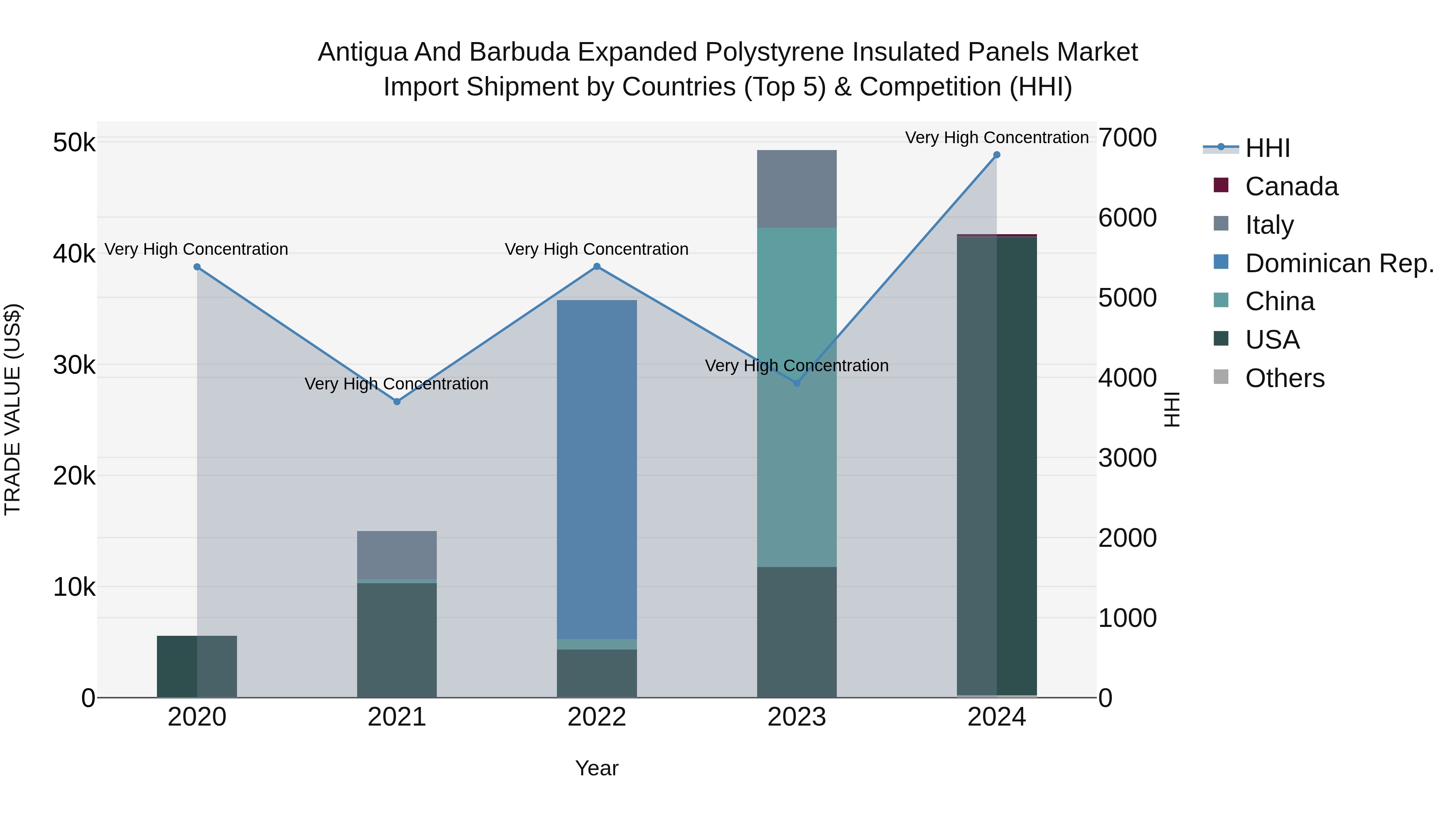Image resolution: width=1456 pixels, height=819 pixels.
Task: Click the 50k y-axis tick label
Action: coord(74,142)
